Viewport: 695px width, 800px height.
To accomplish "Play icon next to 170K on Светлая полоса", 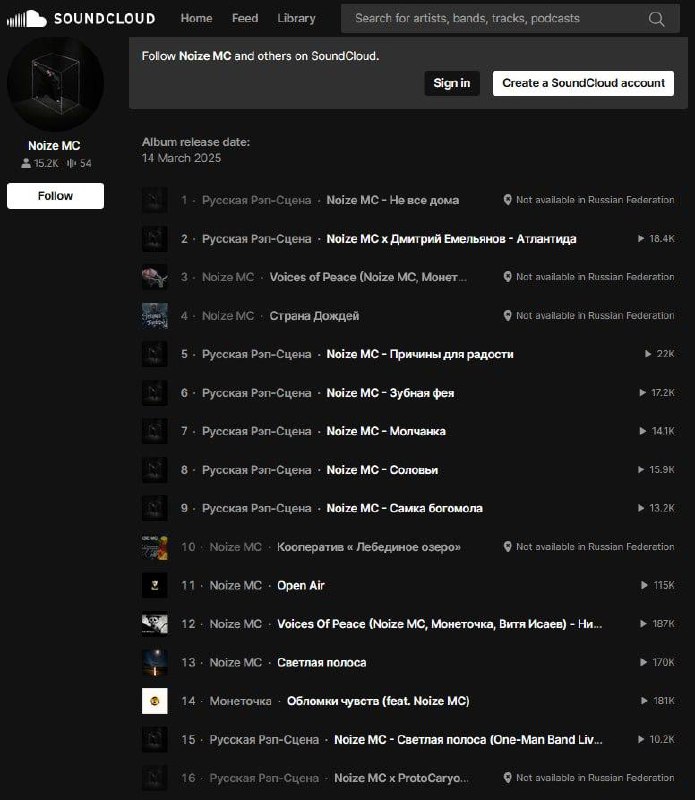I will [643, 662].
